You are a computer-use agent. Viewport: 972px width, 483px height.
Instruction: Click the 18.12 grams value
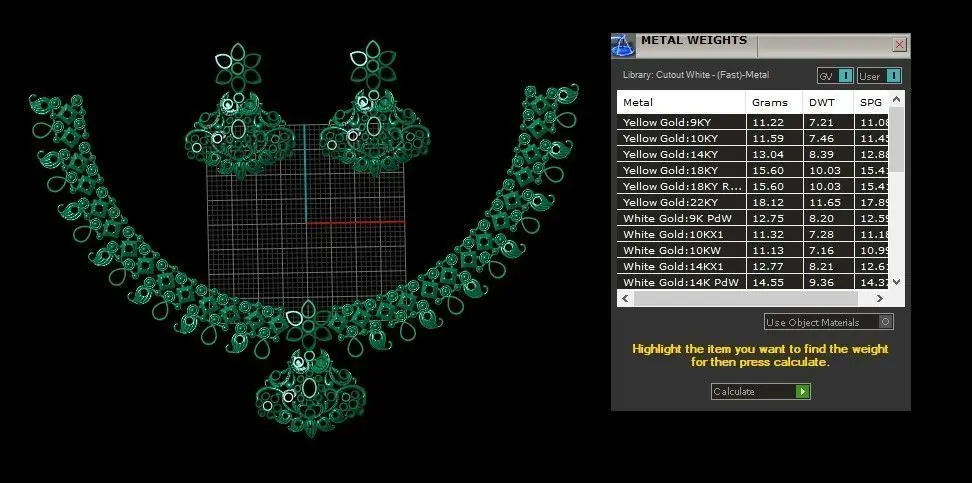click(767, 202)
